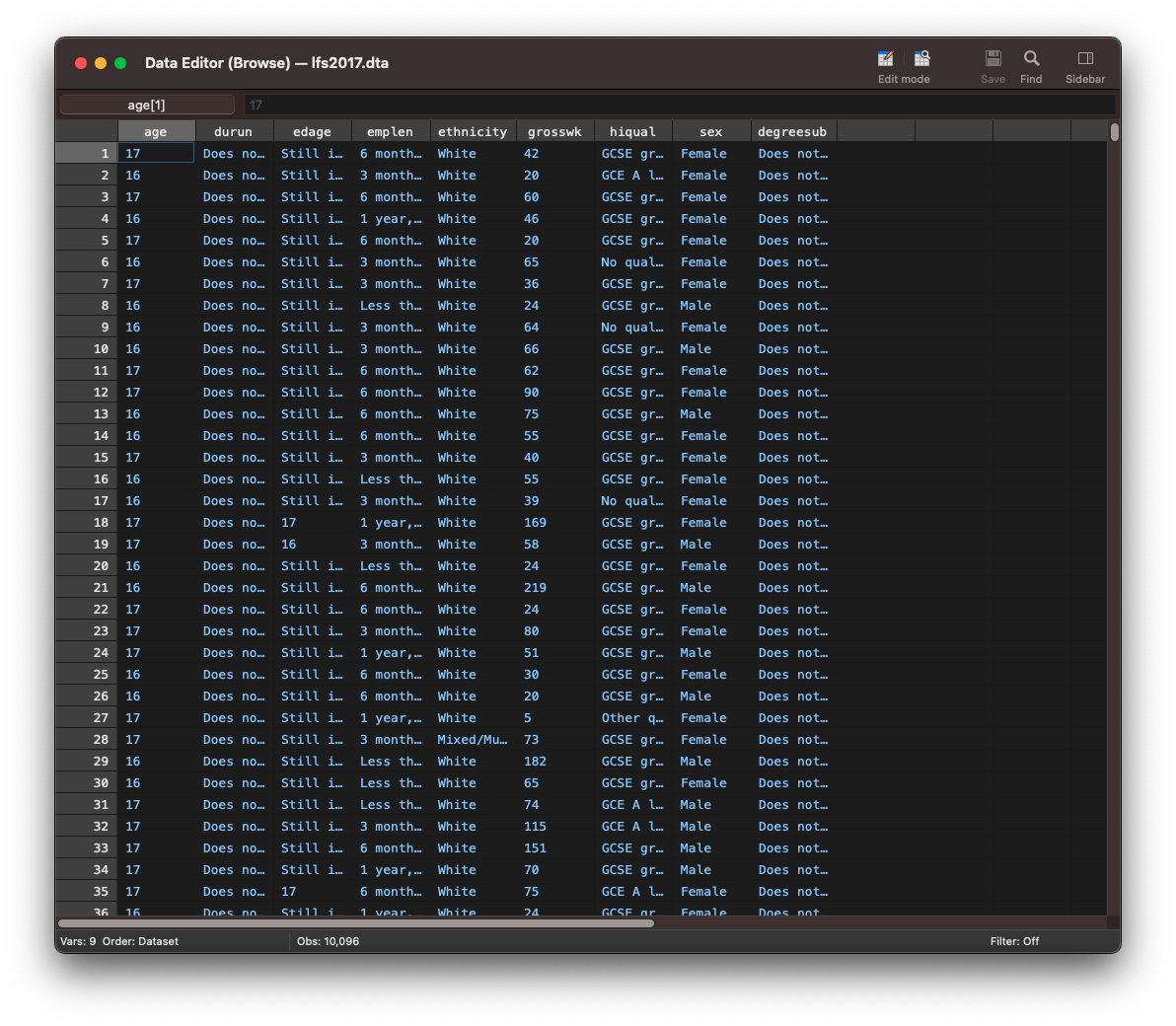Click the Filter: Off status indicator

[x=1014, y=941]
